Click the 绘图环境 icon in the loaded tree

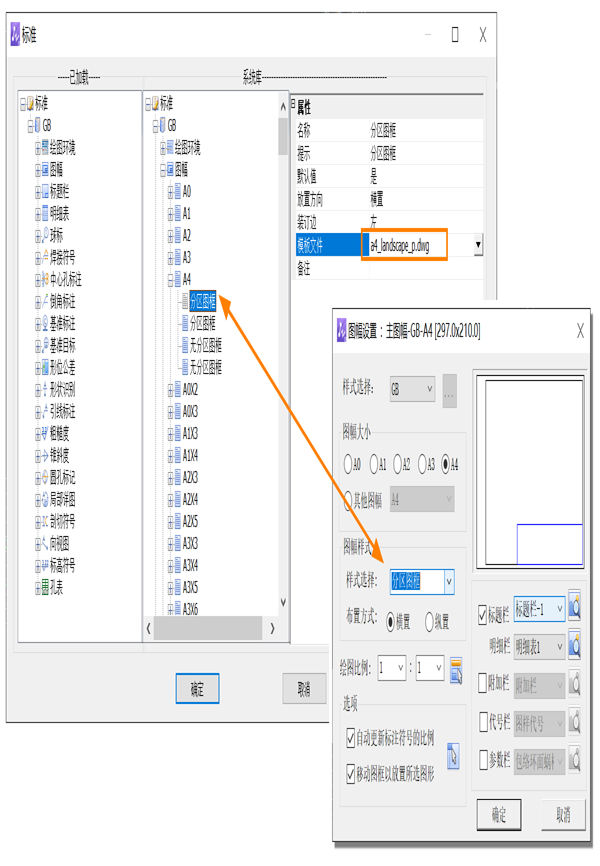[x=45, y=147]
